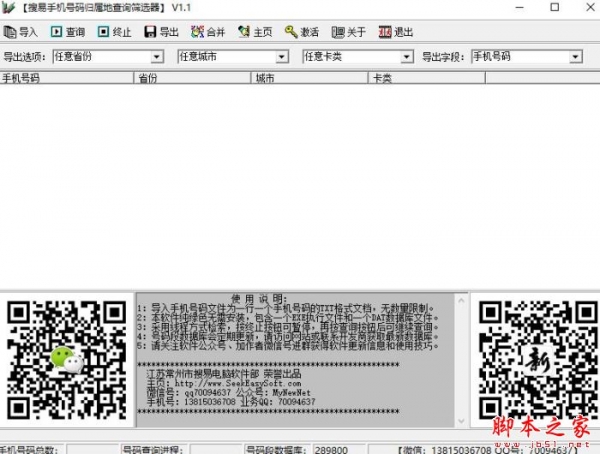Click the 导入 import icon
The width and height of the screenshot is (600, 454).
pos(10,32)
